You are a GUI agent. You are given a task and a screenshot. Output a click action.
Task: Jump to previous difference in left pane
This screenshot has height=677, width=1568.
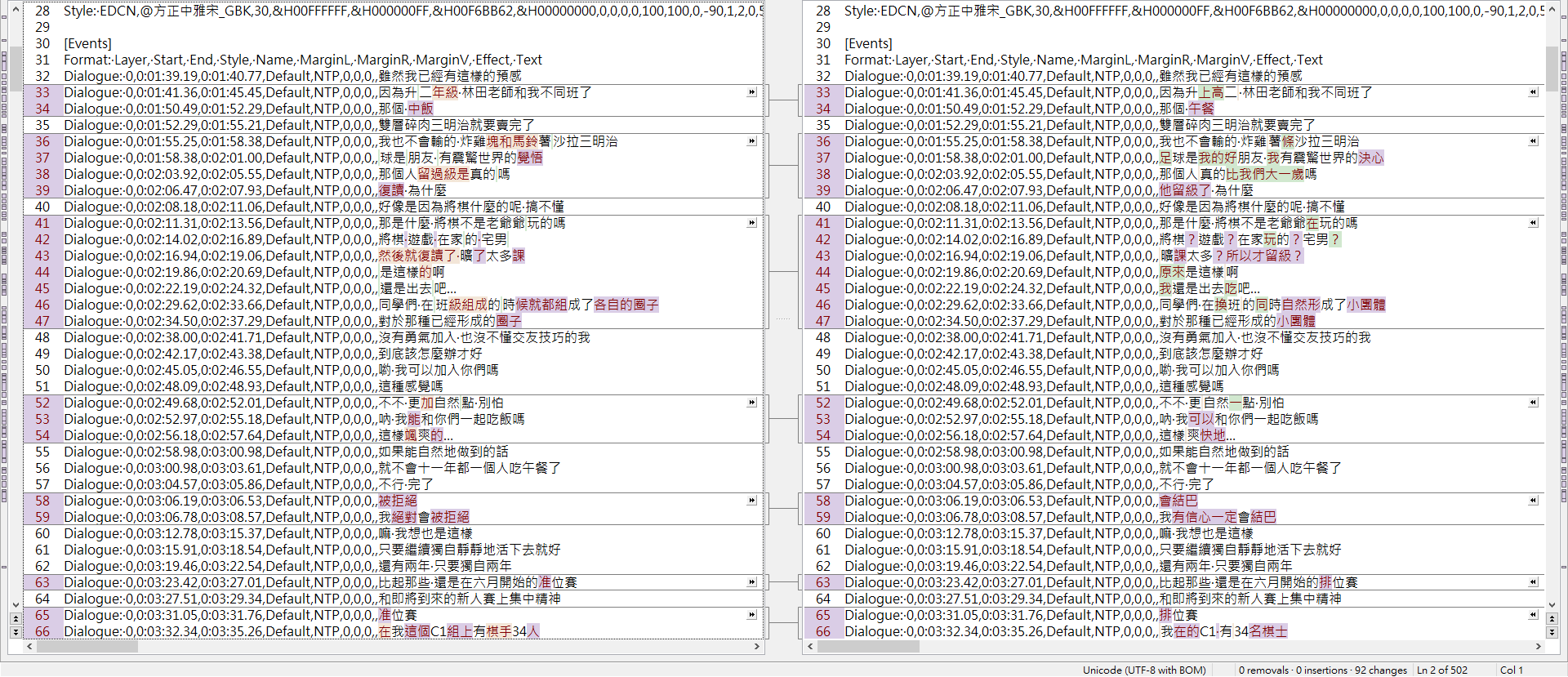click(16, 619)
